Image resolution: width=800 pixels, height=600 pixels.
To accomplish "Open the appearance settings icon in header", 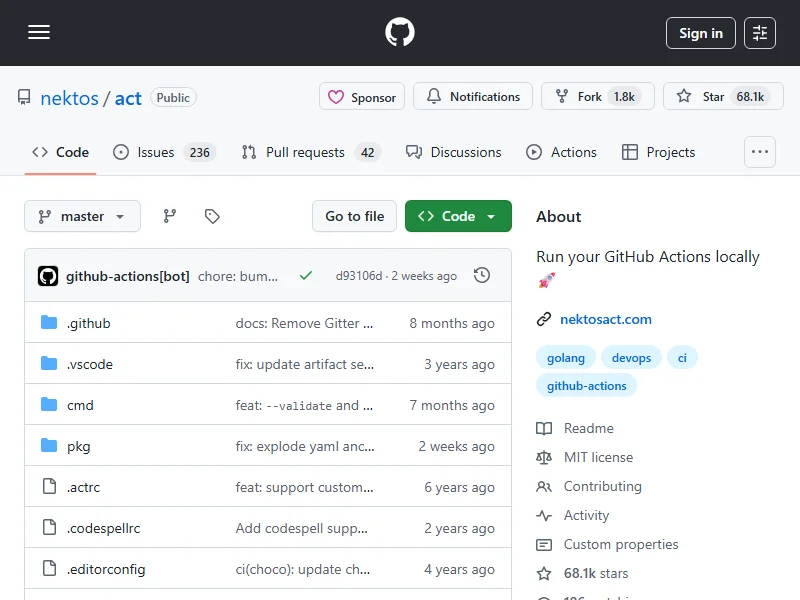I will coord(760,33).
